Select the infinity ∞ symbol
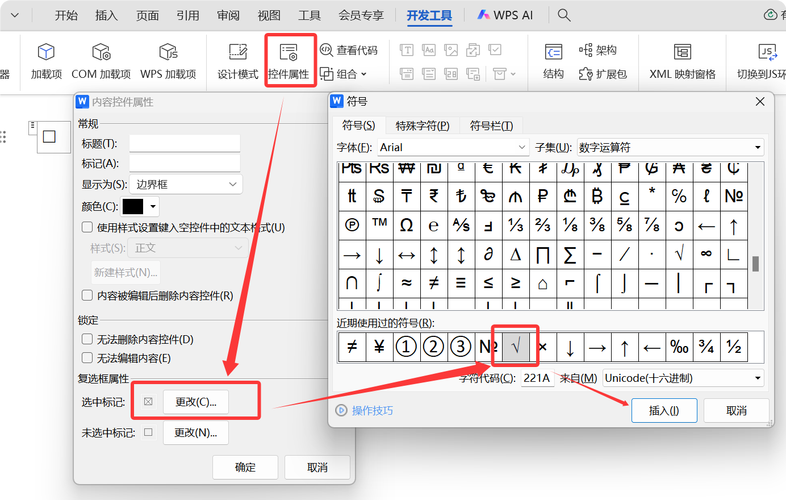The width and height of the screenshot is (786, 500). pyautogui.click(x=706, y=254)
